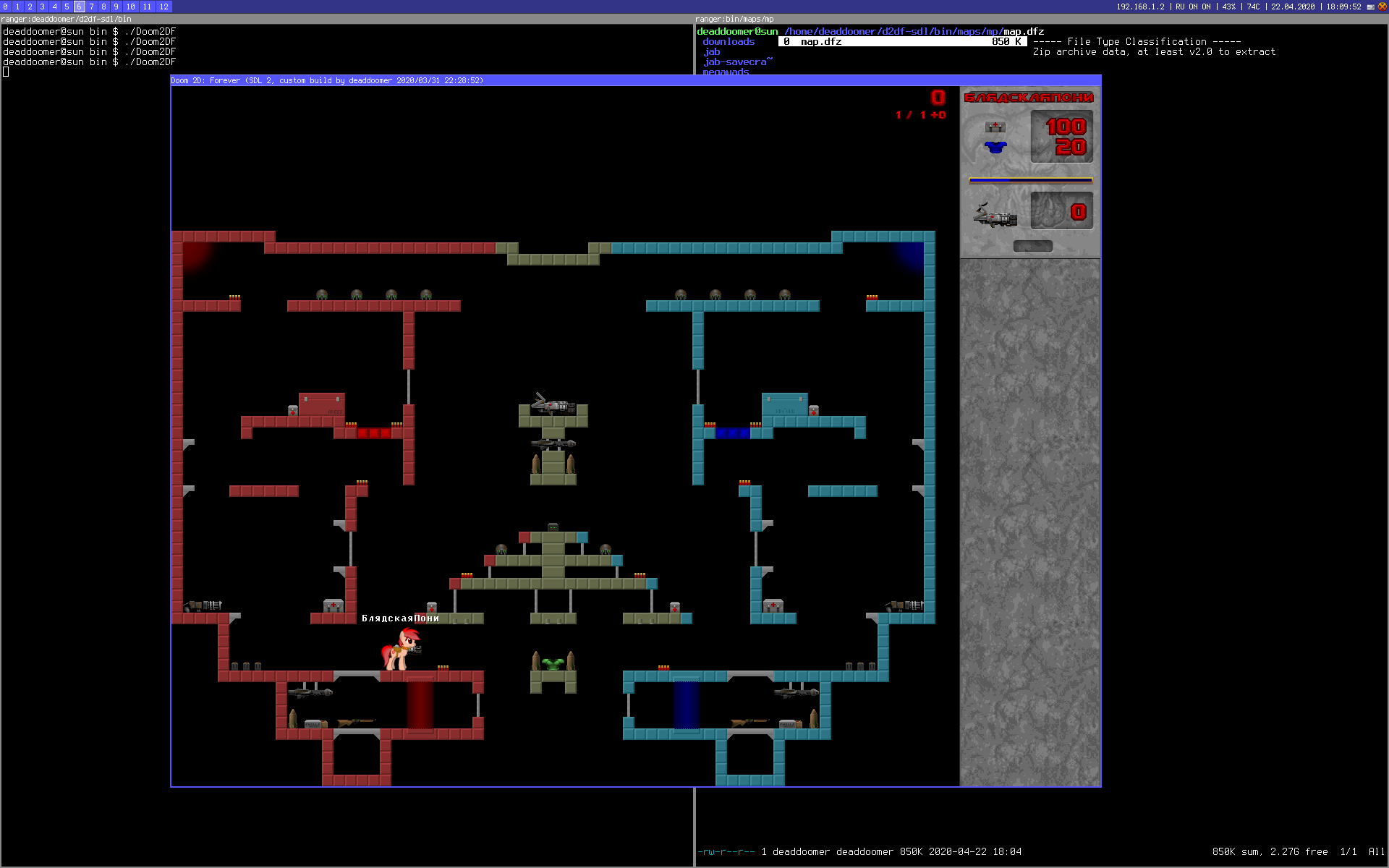Select the active workspace 6 tab

click(x=79, y=7)
